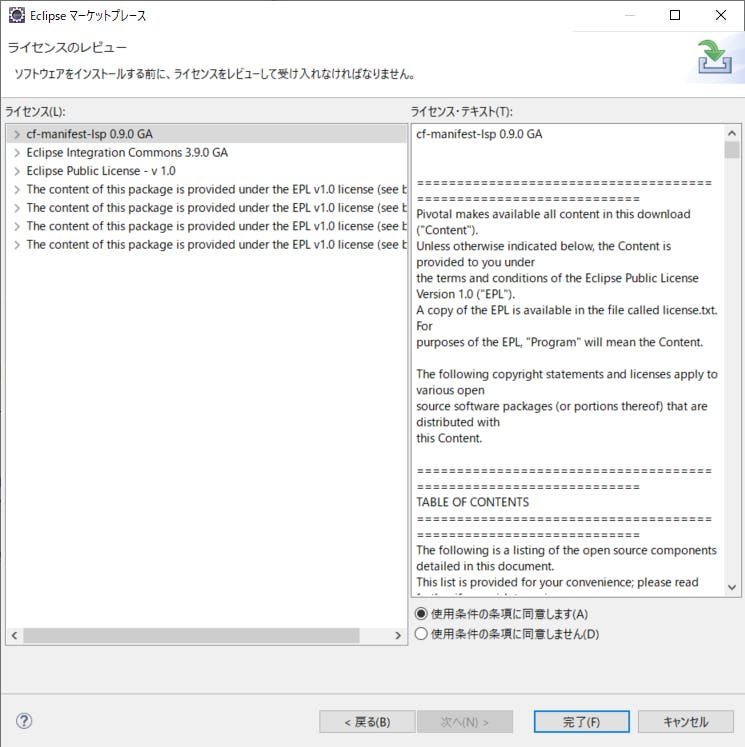Click the disabled 次へ(N) > button
This screenshot has height=747, width=745.
click(x=465, y=722)
